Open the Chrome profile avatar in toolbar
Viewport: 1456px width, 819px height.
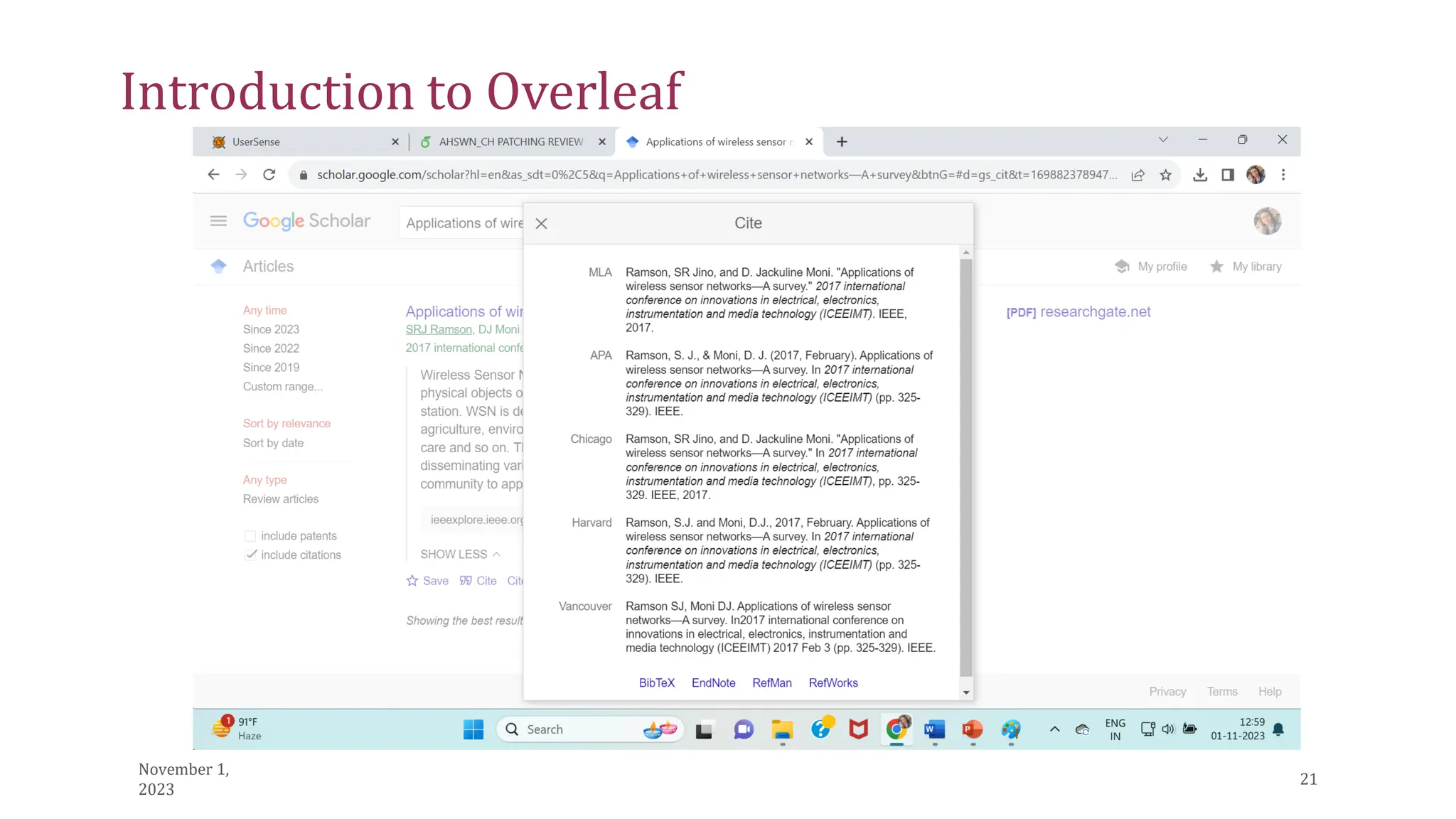[1256, 174]
